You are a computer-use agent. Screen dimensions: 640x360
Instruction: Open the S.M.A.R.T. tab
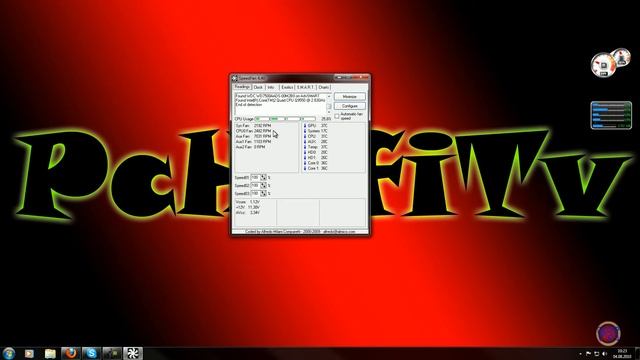coord(305,87)
